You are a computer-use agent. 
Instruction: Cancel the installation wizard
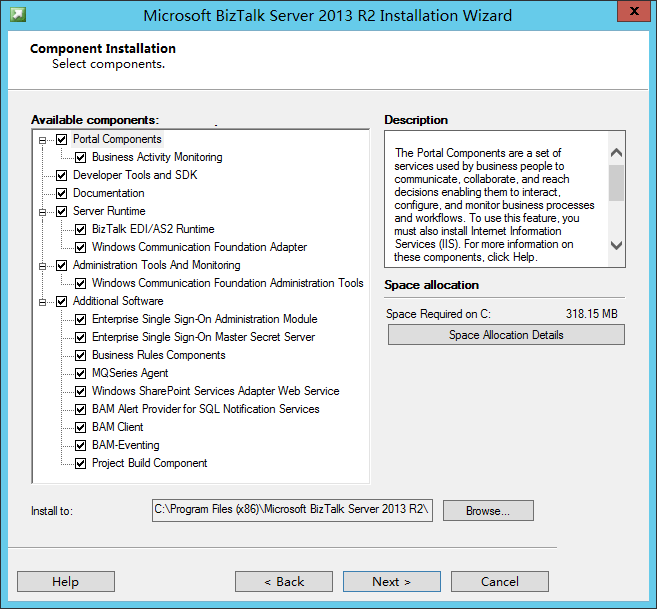pos(500,582)
